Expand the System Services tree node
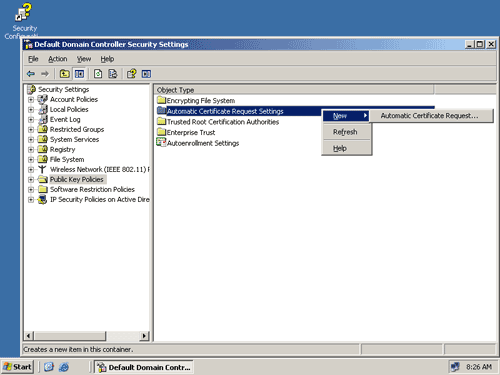 pos(31,140)
